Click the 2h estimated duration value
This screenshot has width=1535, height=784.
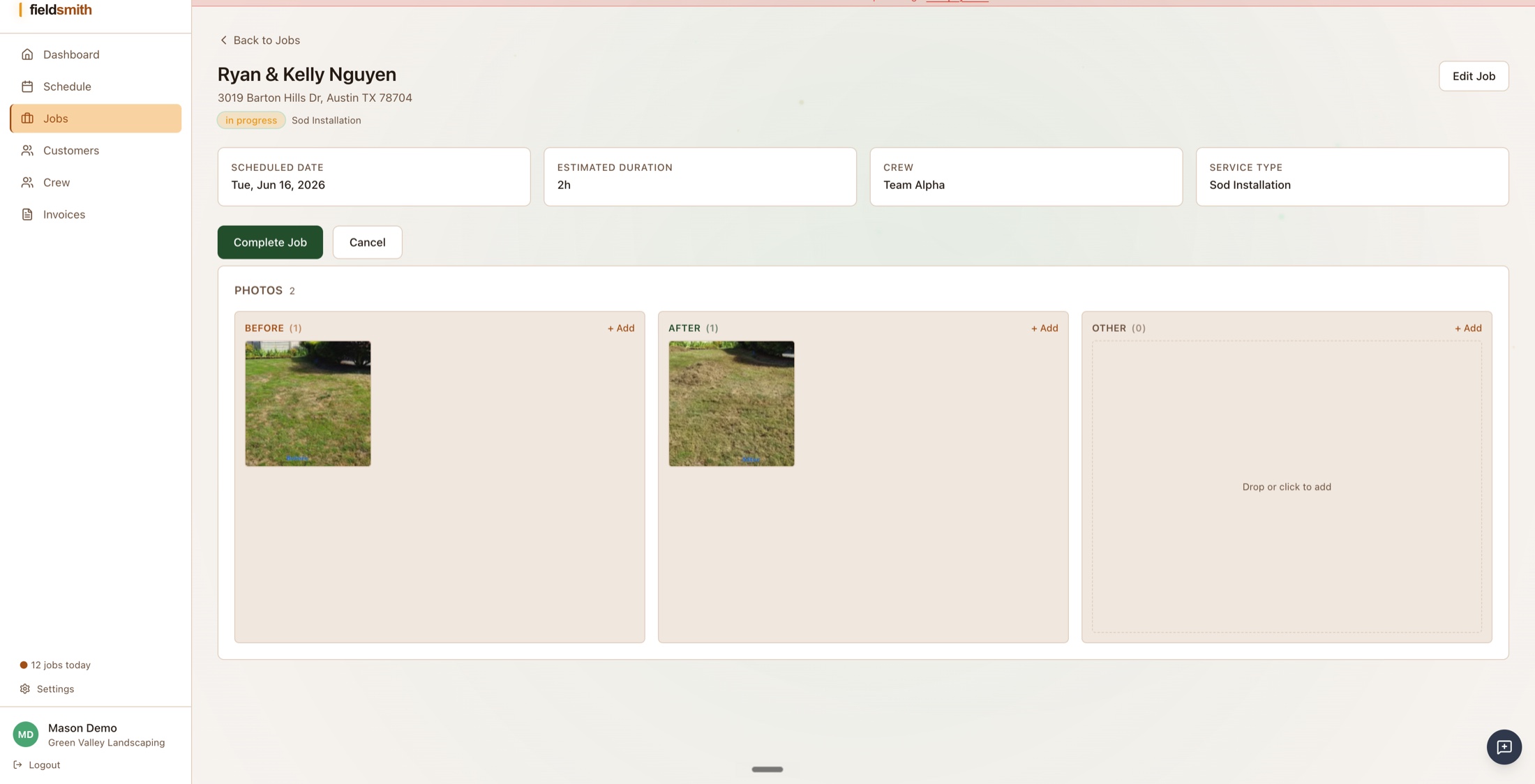coord(564,185)
